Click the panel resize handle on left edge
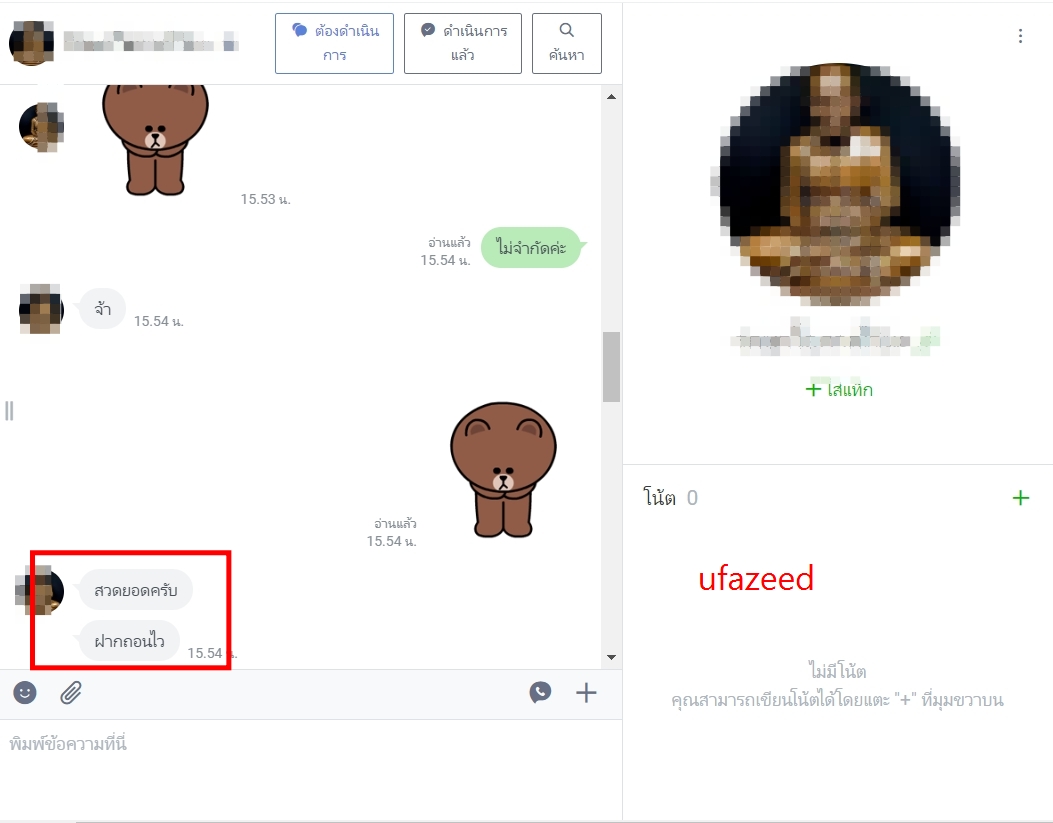 (x=9, y=410)
